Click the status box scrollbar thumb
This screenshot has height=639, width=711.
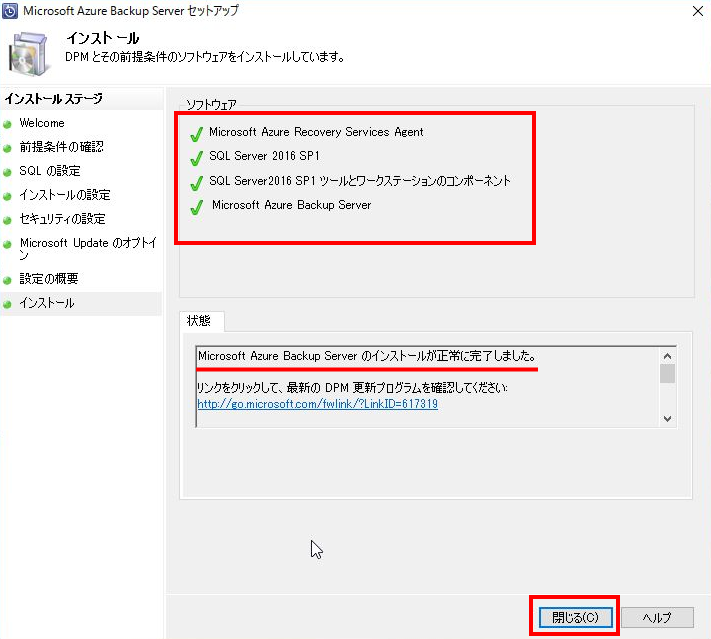coord(667,373)
